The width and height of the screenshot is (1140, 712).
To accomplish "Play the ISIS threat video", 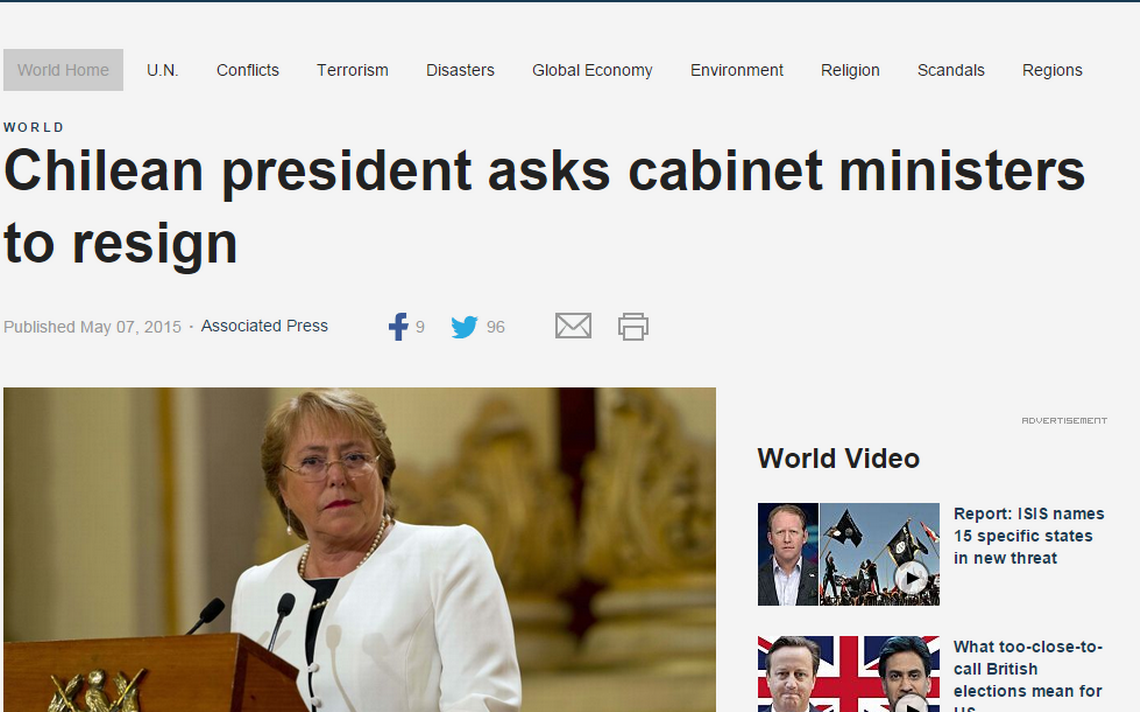I will click(911, 579).
